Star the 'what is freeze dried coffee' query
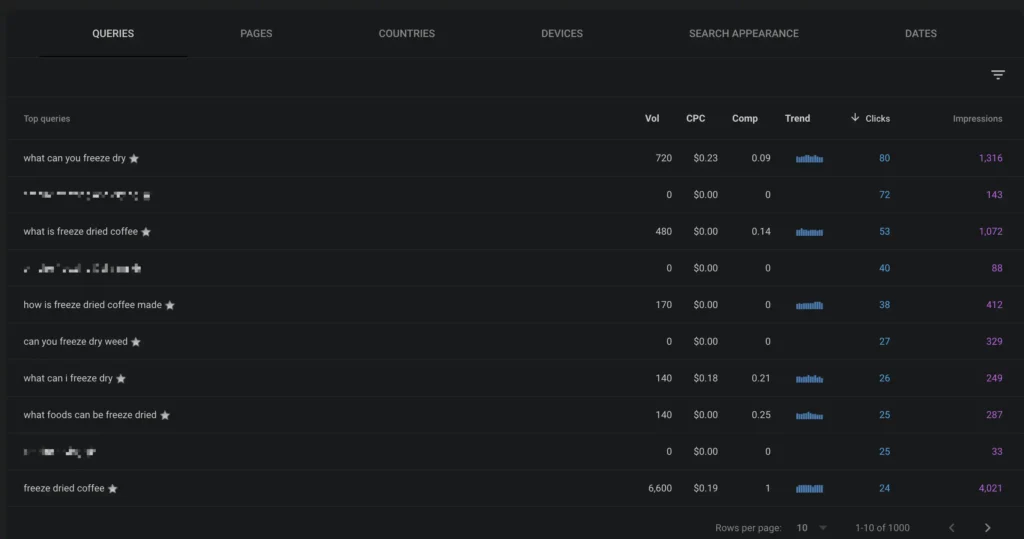The height and width of the screenshot is (539, 1024). [x=146, y=232]
